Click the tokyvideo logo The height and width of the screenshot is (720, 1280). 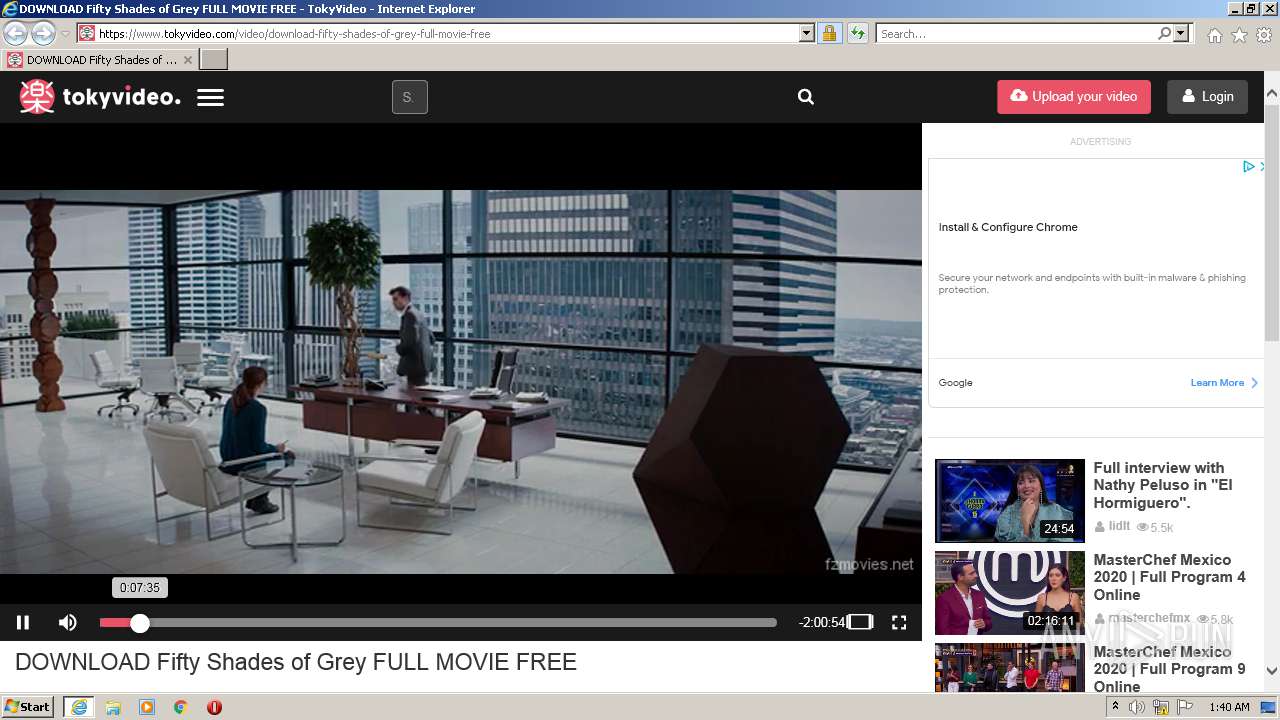[100, 97]
